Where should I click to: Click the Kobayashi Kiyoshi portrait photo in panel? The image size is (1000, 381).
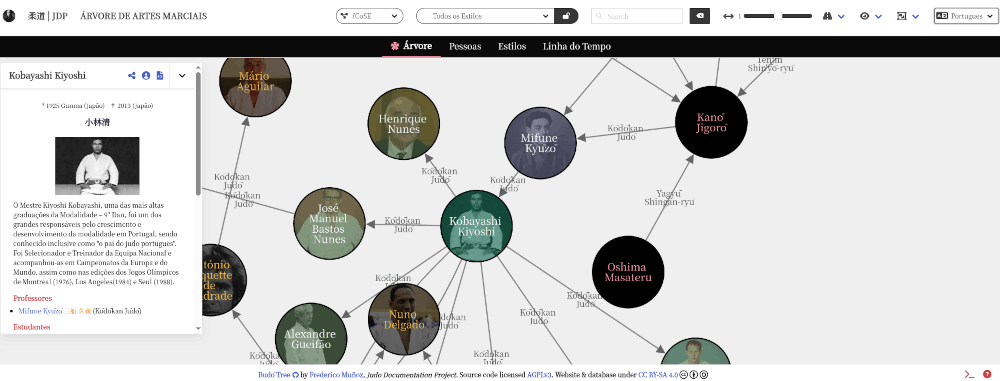[x=97, y=166]
